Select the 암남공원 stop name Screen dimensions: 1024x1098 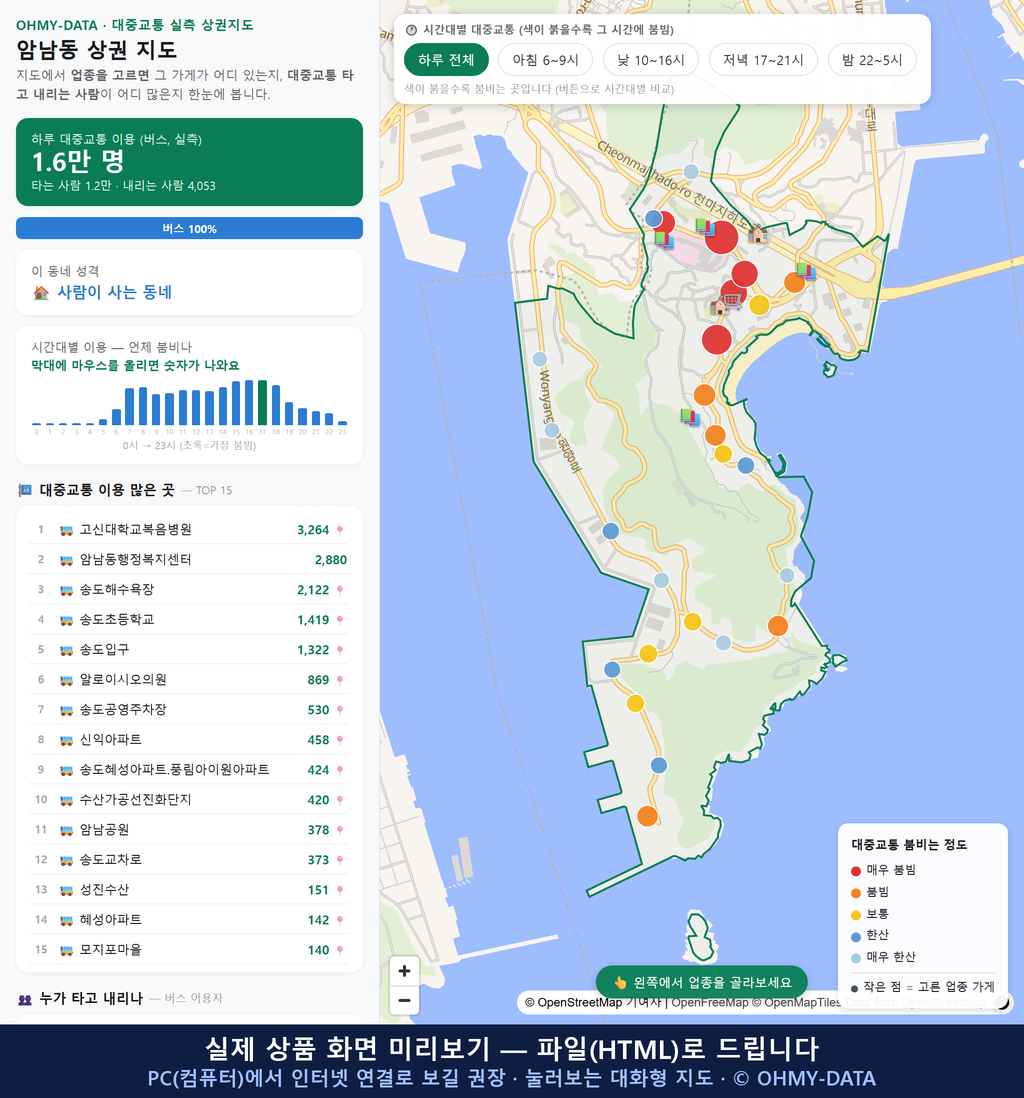(x=104, y=831)
